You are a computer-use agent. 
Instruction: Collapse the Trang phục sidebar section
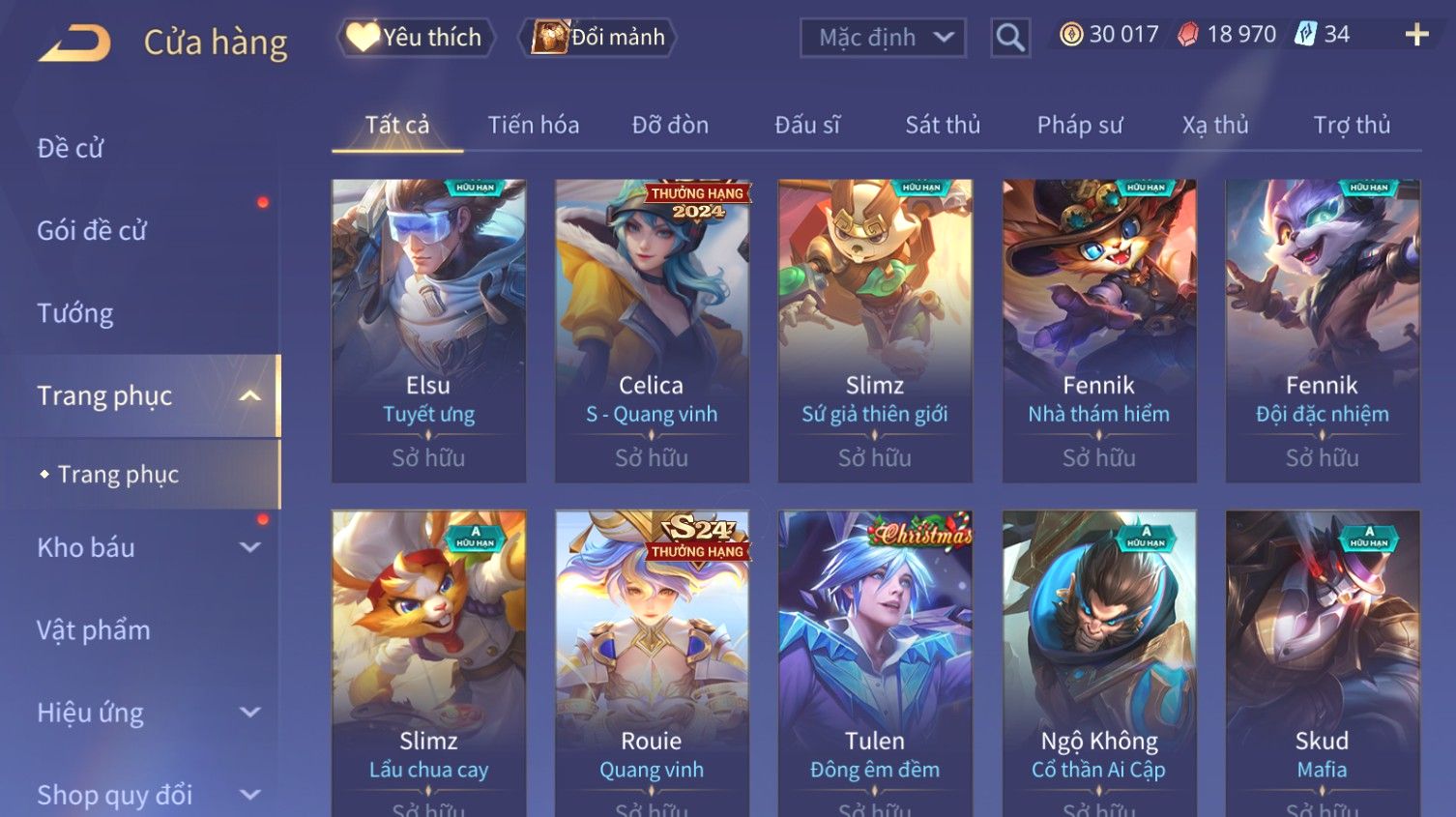coord(250,395)
